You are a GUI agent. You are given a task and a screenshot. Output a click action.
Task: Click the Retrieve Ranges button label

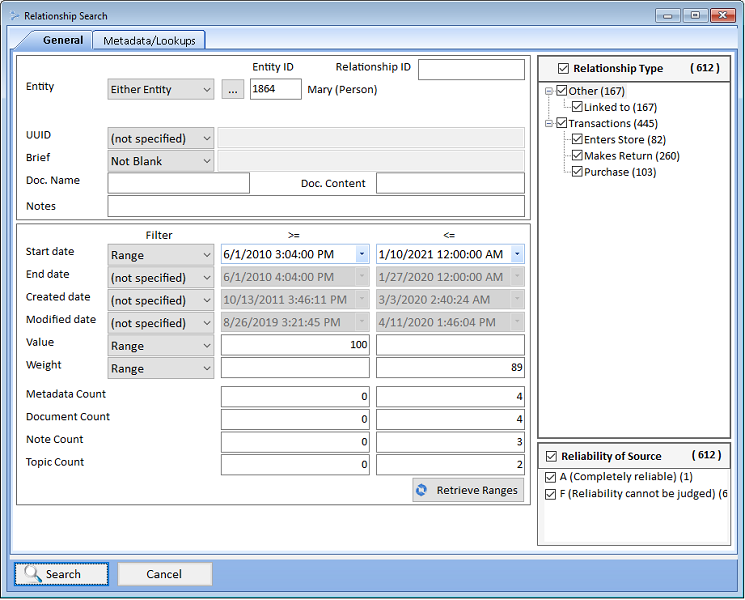[477, 490]
